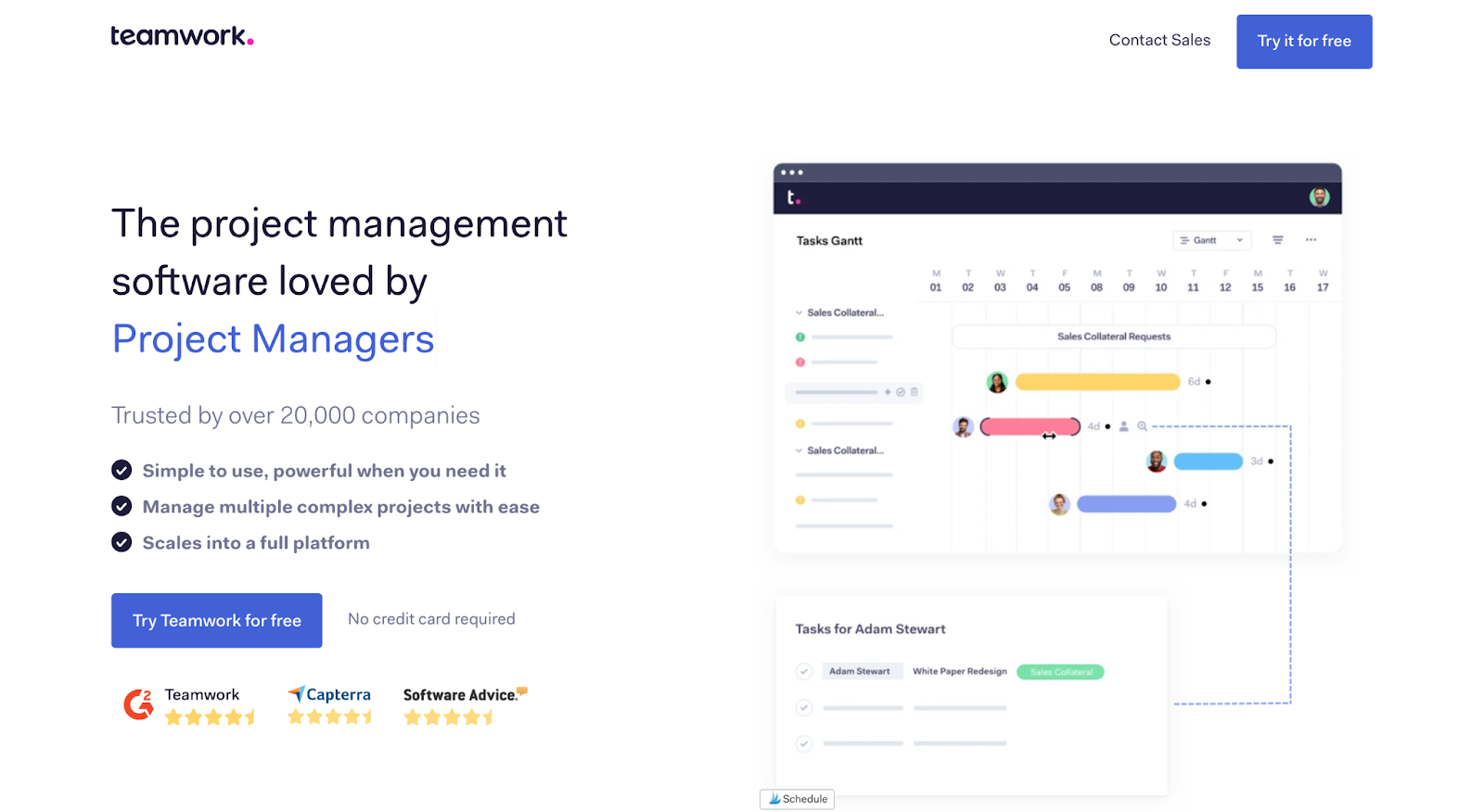
Task: Click the t. logo in the app bar
Action: pyautogui.click(x=793, y=197)
